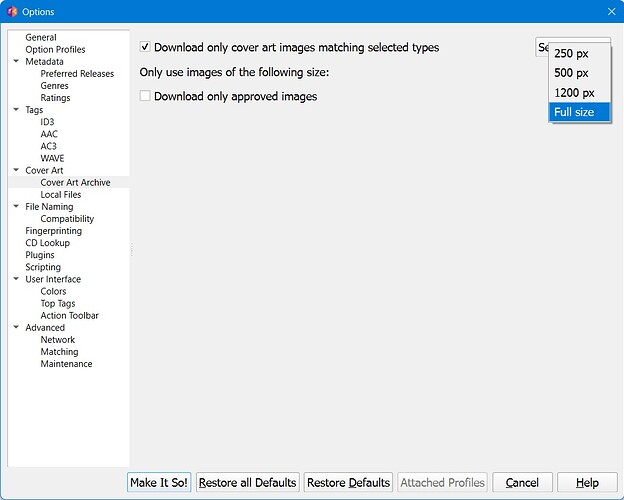Collapse the Advanced tree section
Image resolution: width=624 pixels, height=500 pixels.
(16, 327)
